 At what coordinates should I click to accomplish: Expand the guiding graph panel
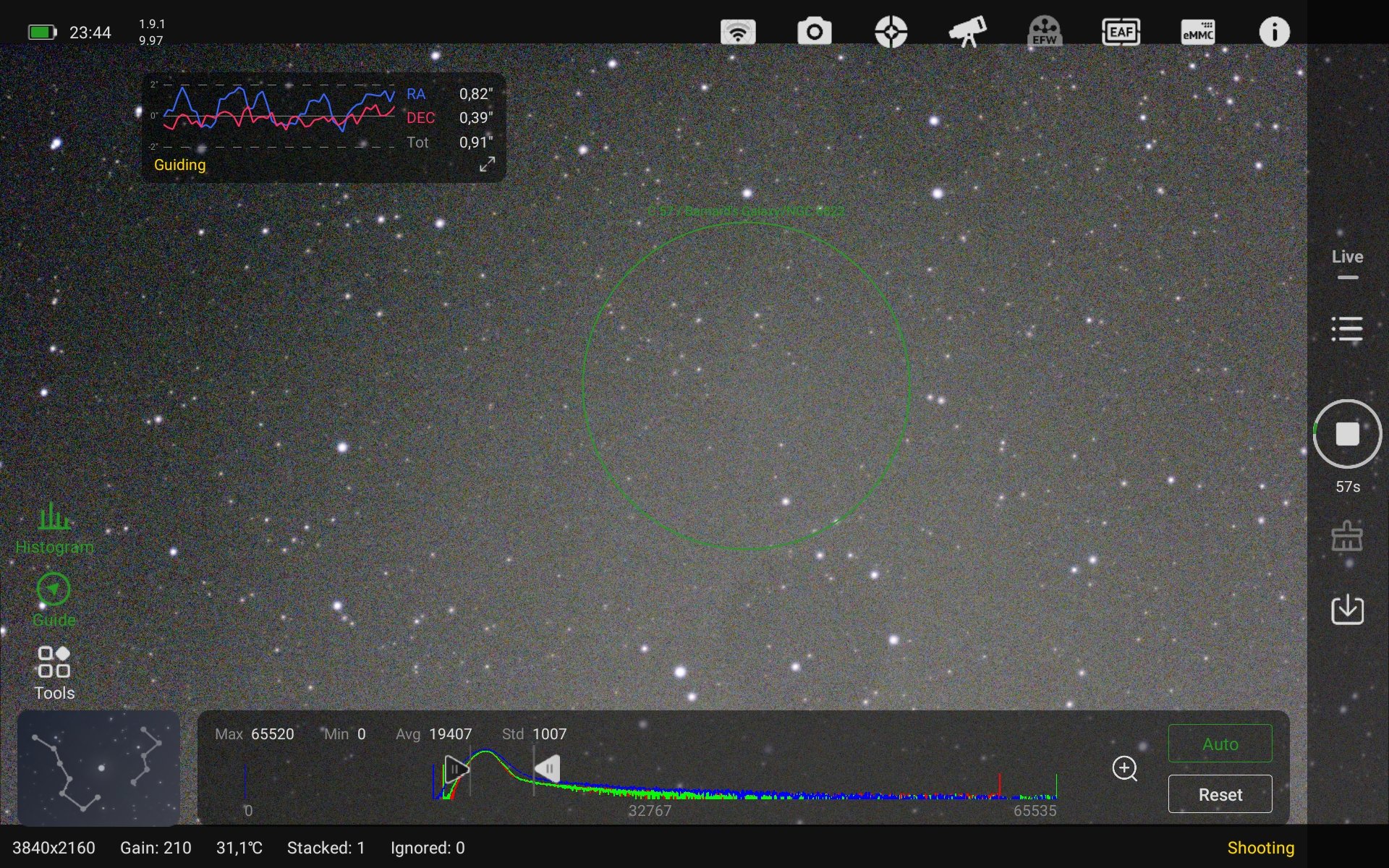(488, 164)
